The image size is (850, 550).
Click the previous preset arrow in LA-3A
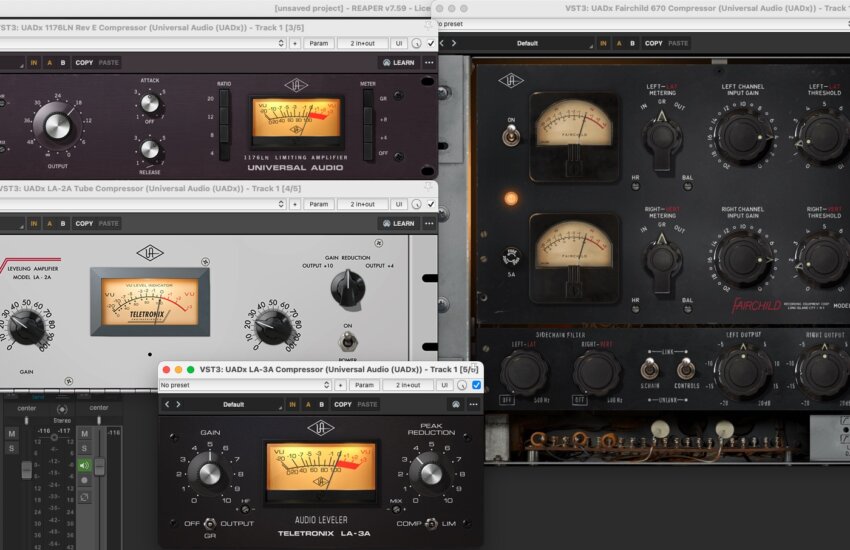point(166,404)
